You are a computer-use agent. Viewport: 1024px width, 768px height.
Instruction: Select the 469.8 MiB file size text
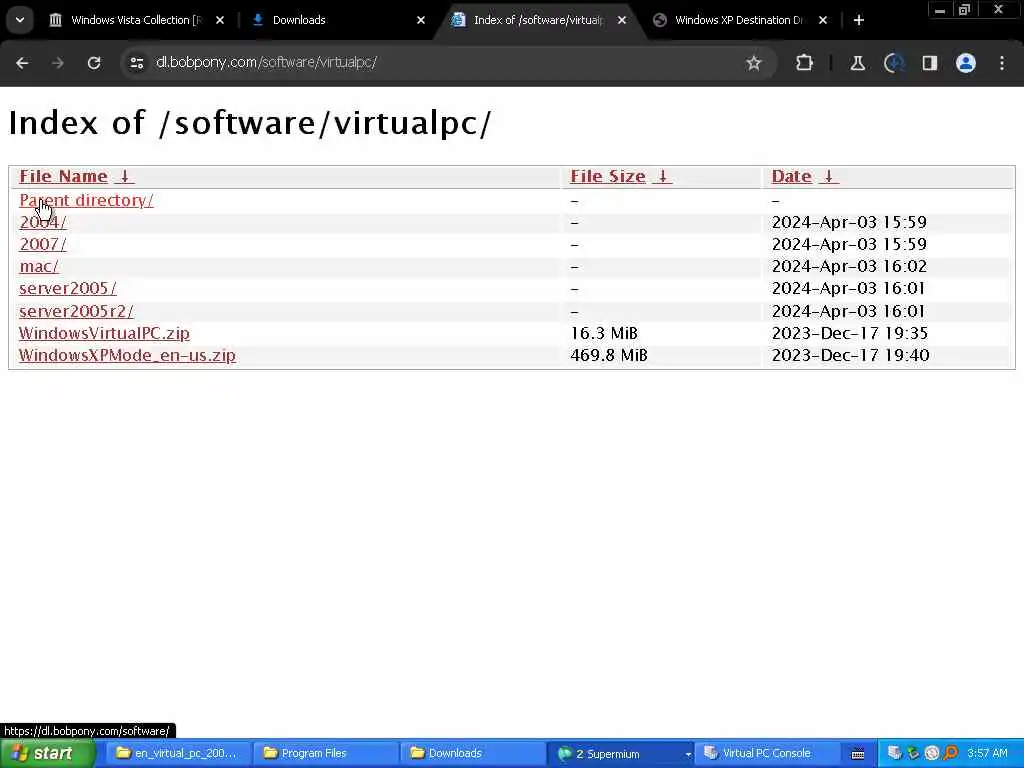(609, 356)
